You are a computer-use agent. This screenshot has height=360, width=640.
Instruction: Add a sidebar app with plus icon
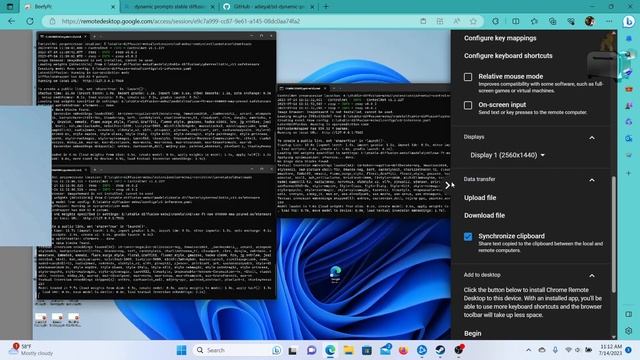629,173
